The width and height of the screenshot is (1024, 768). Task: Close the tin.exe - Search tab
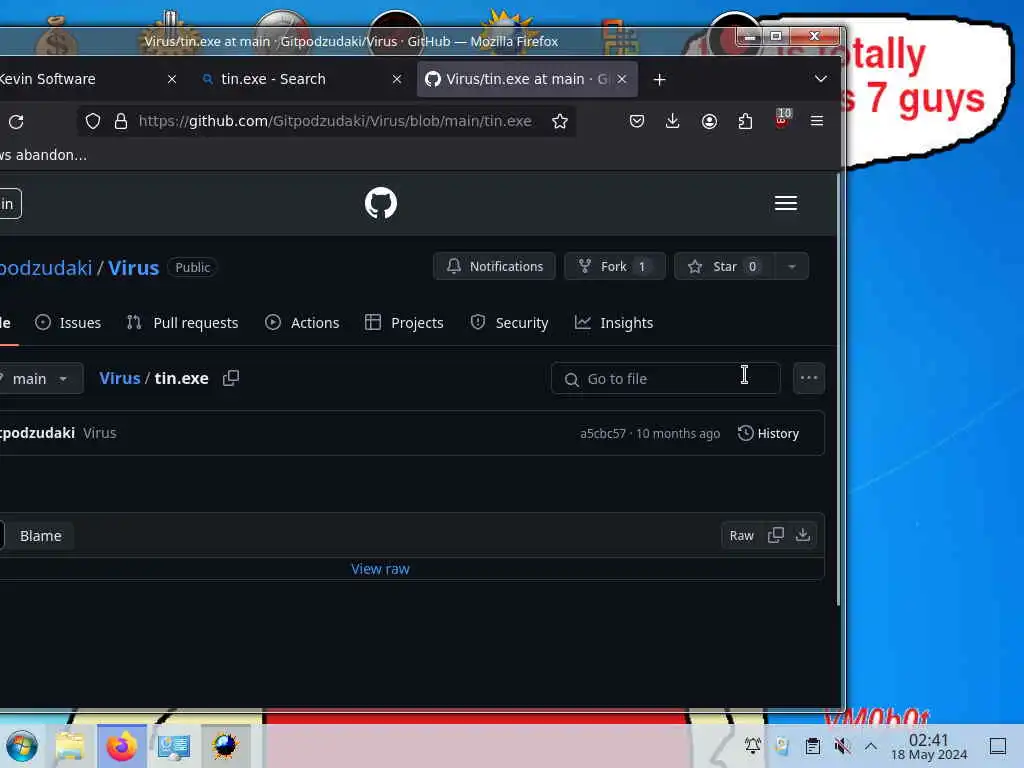(x=397, y=79)
